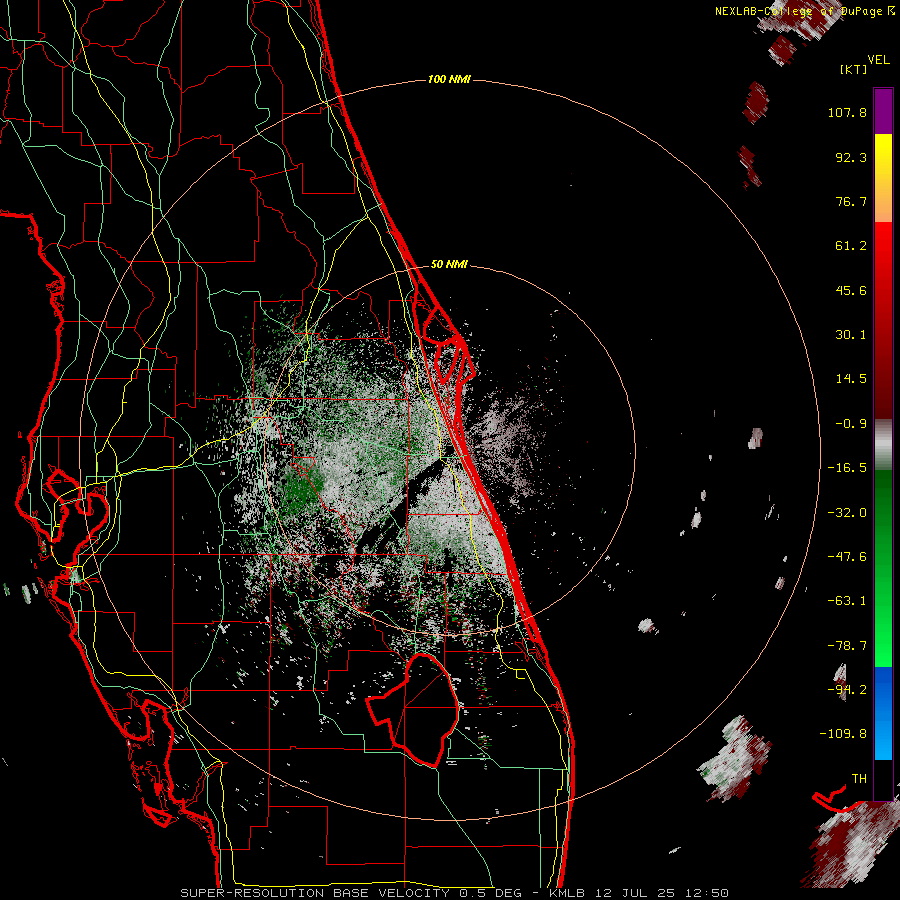
Task: Pick the purple segment of the color bar
Action: coord(883,111)
